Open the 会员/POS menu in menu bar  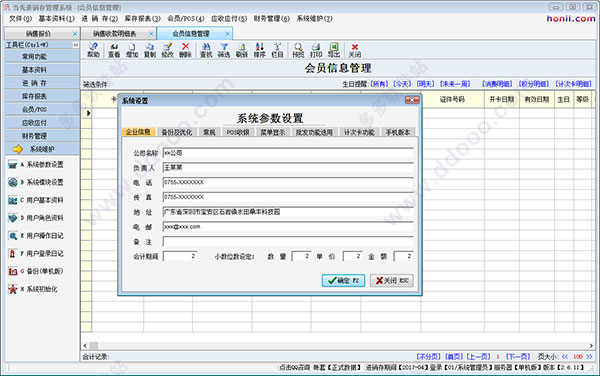pos(186,18)
